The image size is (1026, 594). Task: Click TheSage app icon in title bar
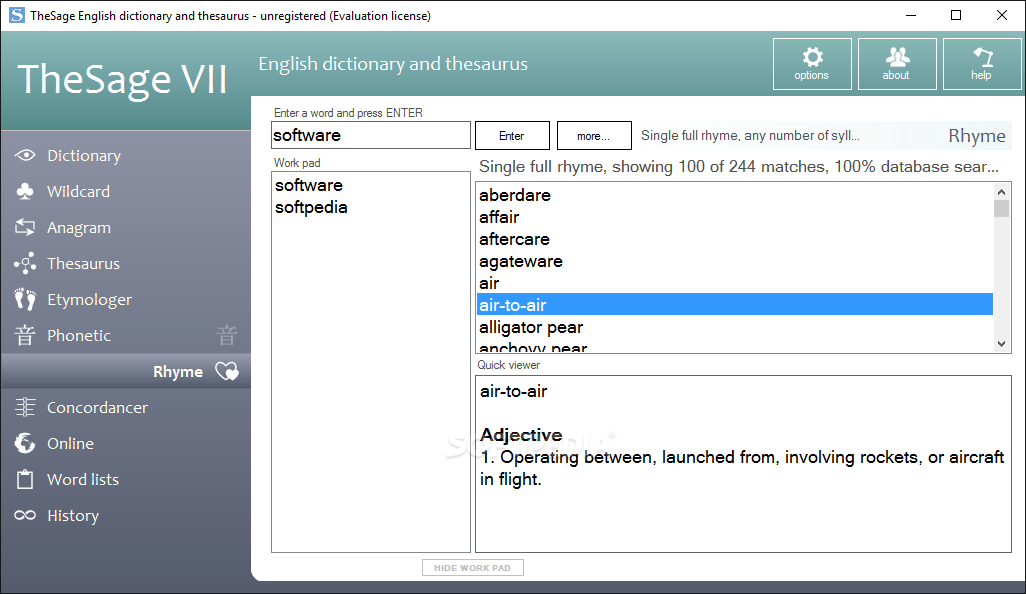pos(16,15)
